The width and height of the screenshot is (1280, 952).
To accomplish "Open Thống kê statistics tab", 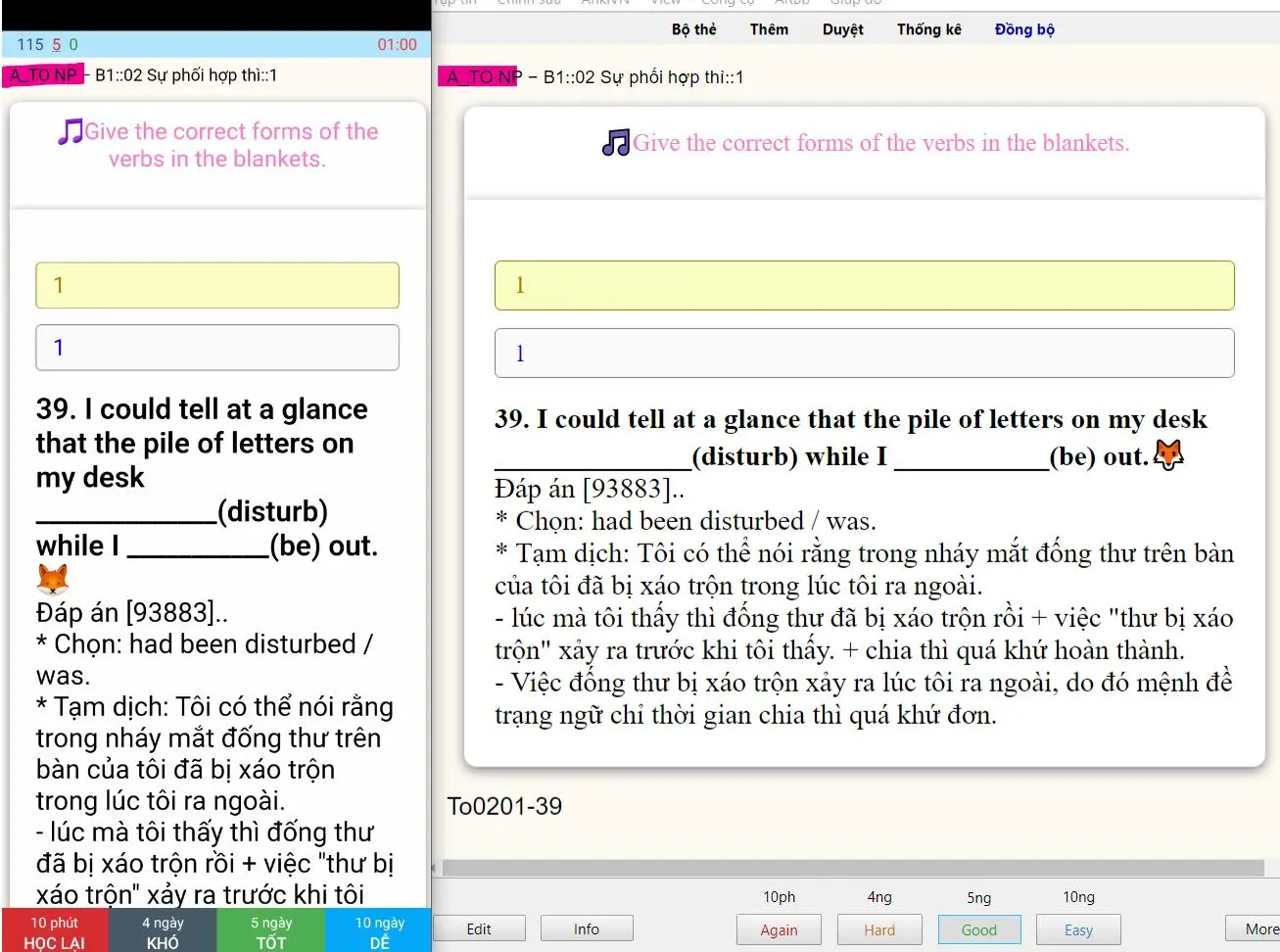I will pyautogui.click(x=928, y=29).
